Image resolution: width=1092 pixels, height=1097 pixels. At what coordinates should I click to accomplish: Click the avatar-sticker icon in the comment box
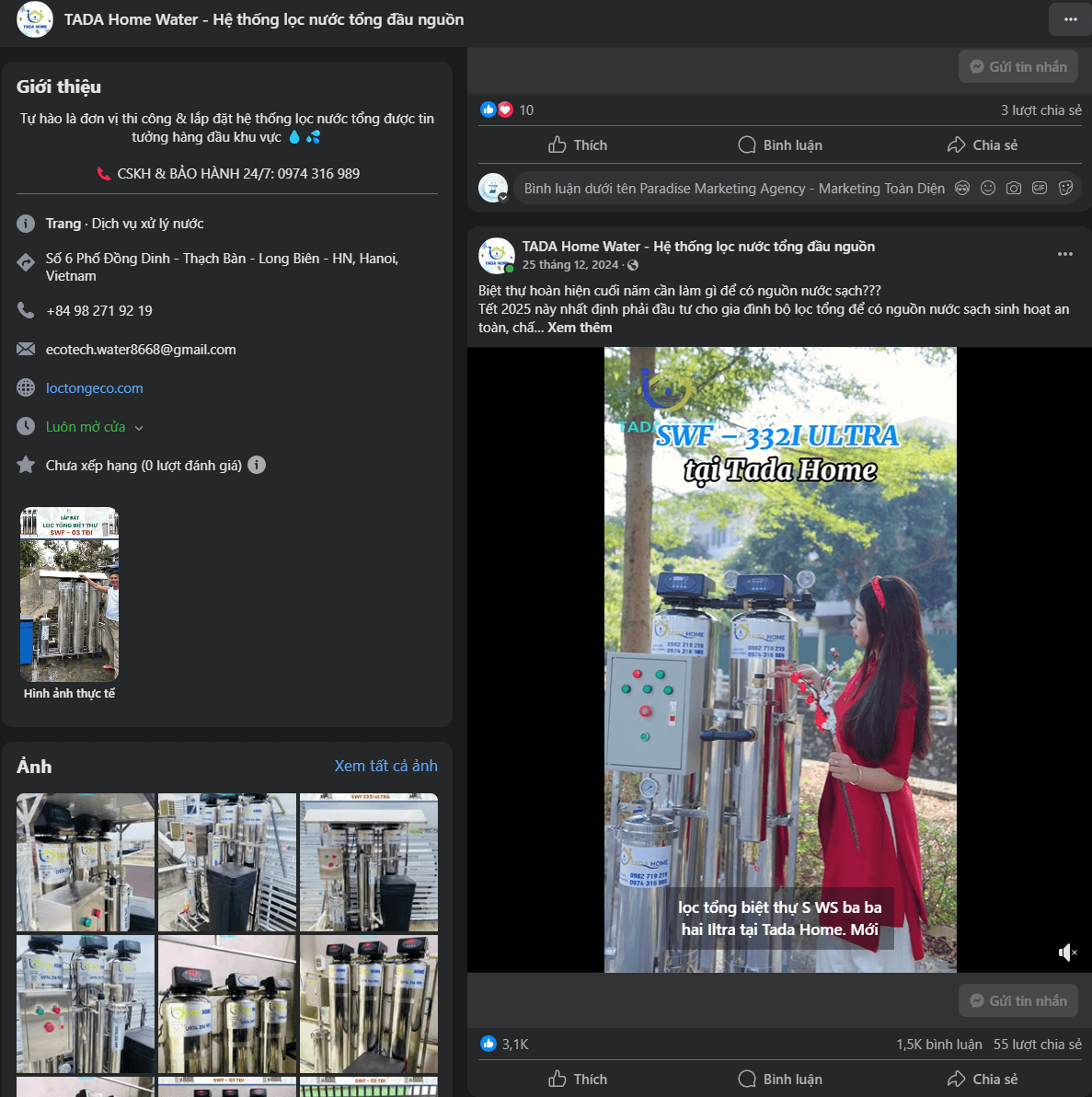962,188
